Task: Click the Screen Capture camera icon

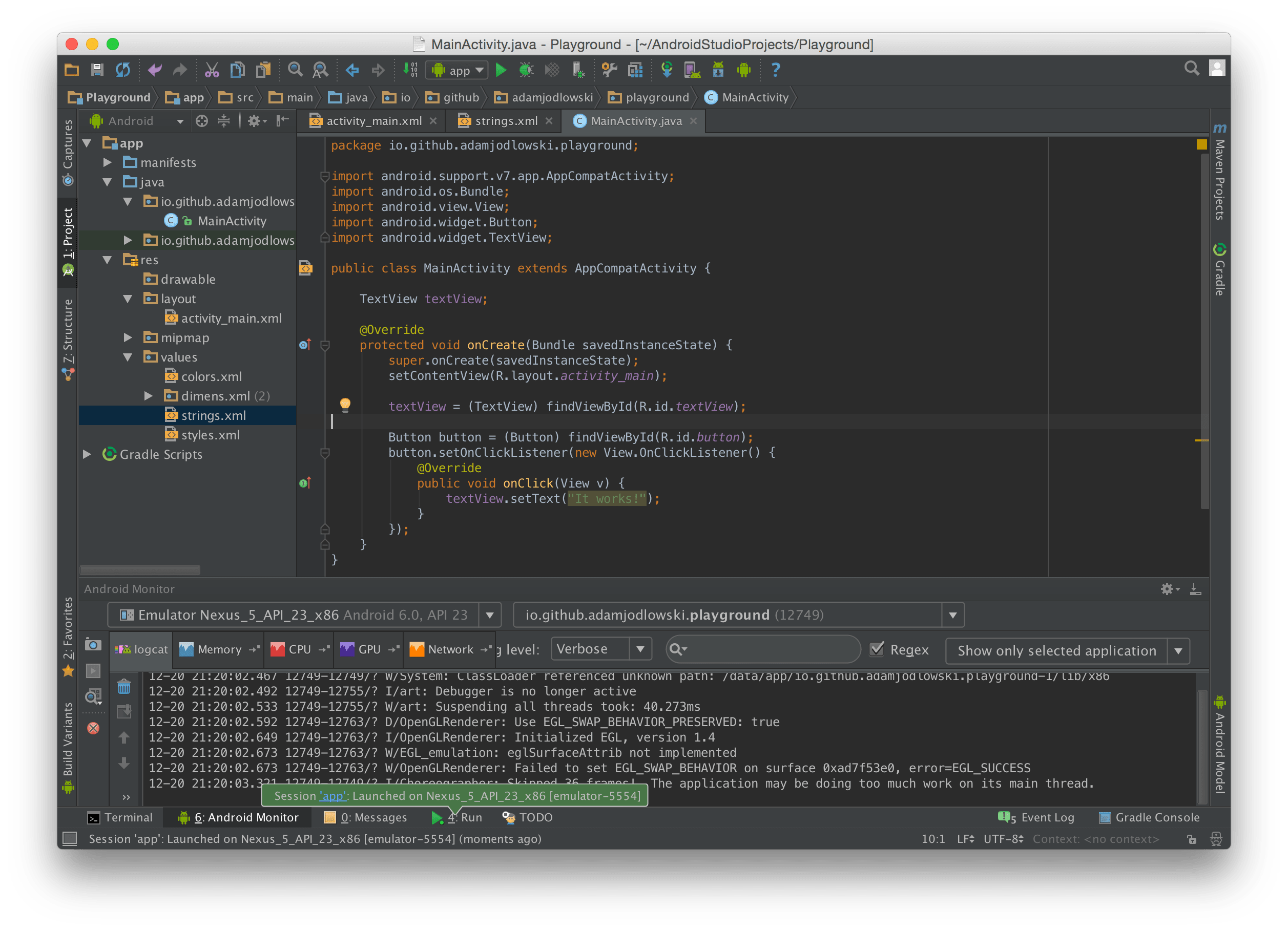Action: click(x=93, y=644)
